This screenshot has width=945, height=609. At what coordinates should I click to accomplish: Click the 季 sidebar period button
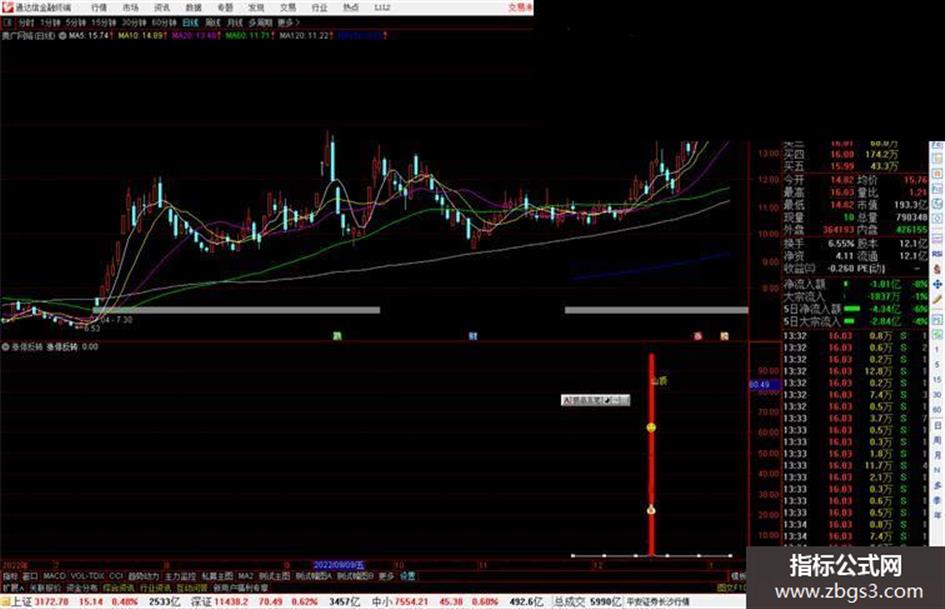(937, 500)
